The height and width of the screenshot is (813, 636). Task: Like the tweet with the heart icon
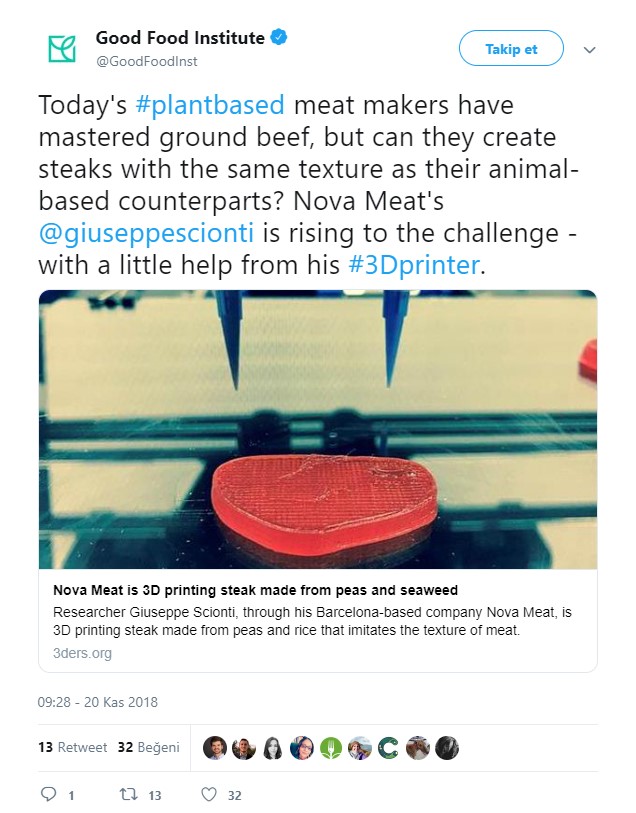coord(209,795)
